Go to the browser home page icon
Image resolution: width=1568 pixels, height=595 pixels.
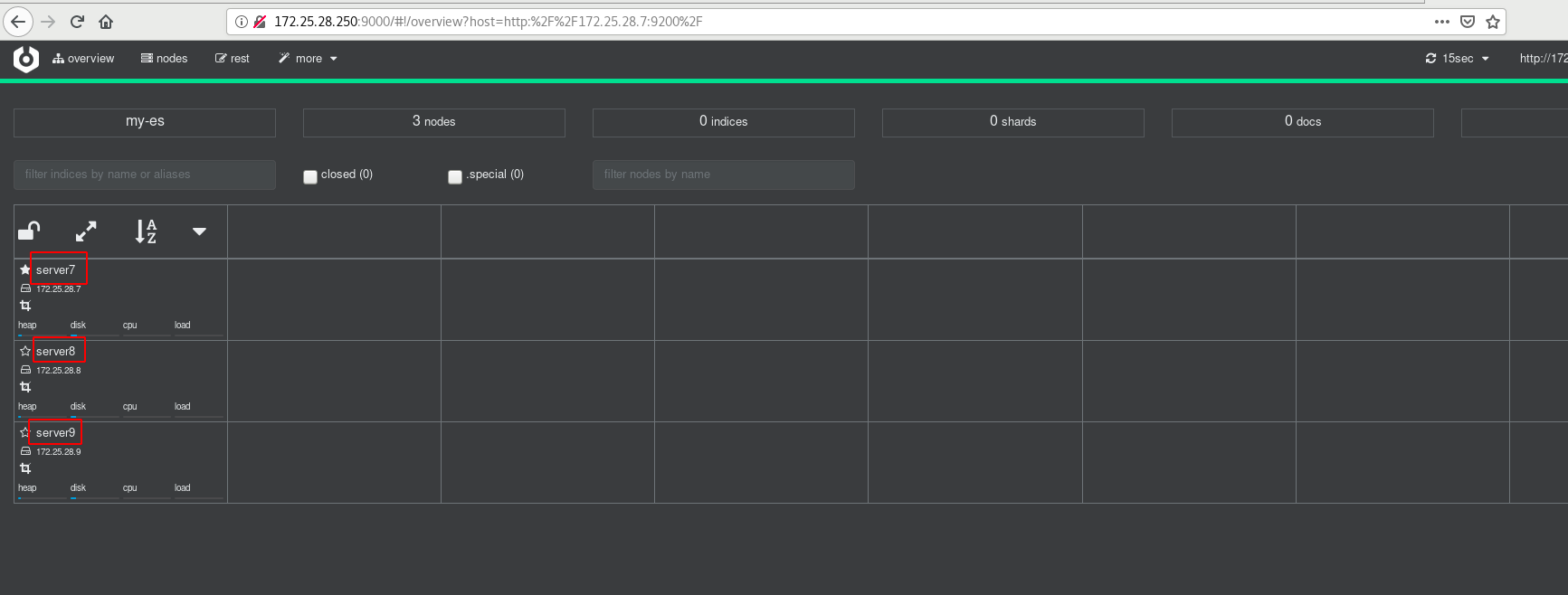(106, 22)
